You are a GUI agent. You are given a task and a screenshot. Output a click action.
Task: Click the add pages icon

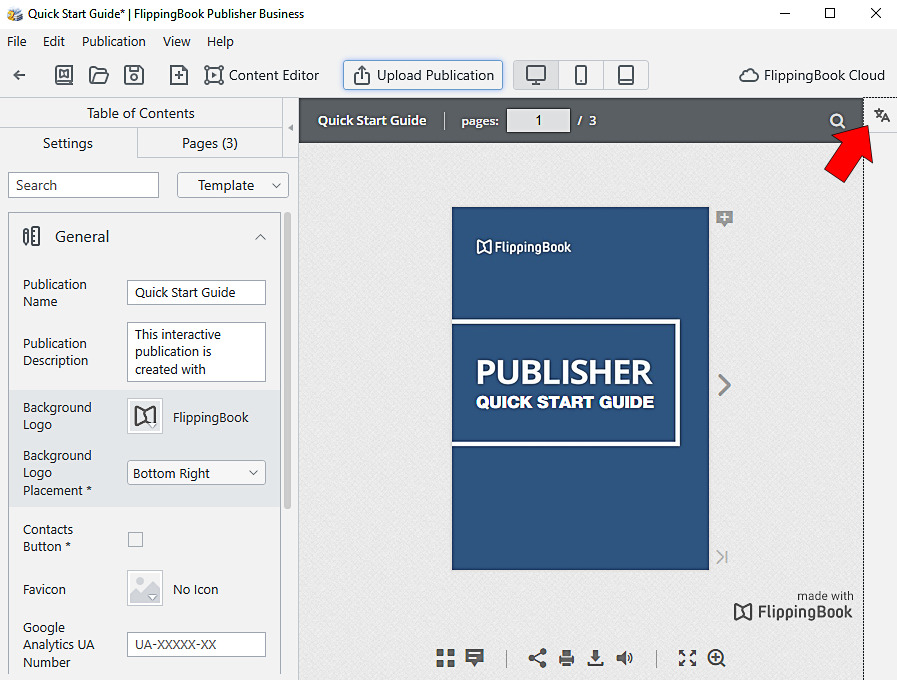pyautogui.click(x=178, y=75)
